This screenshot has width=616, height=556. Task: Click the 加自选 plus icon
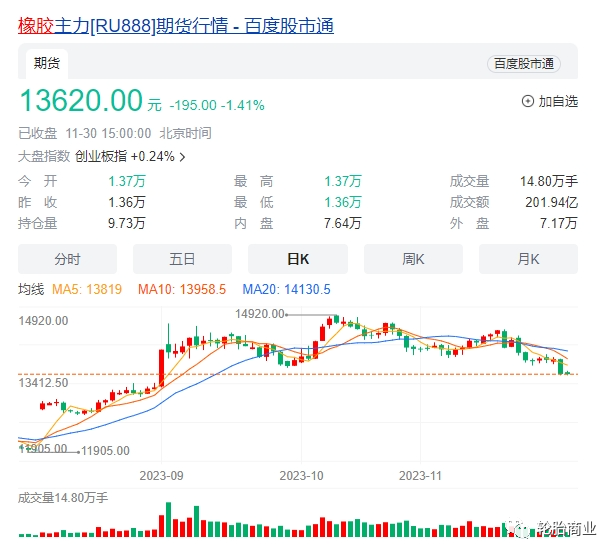(528, 101)
